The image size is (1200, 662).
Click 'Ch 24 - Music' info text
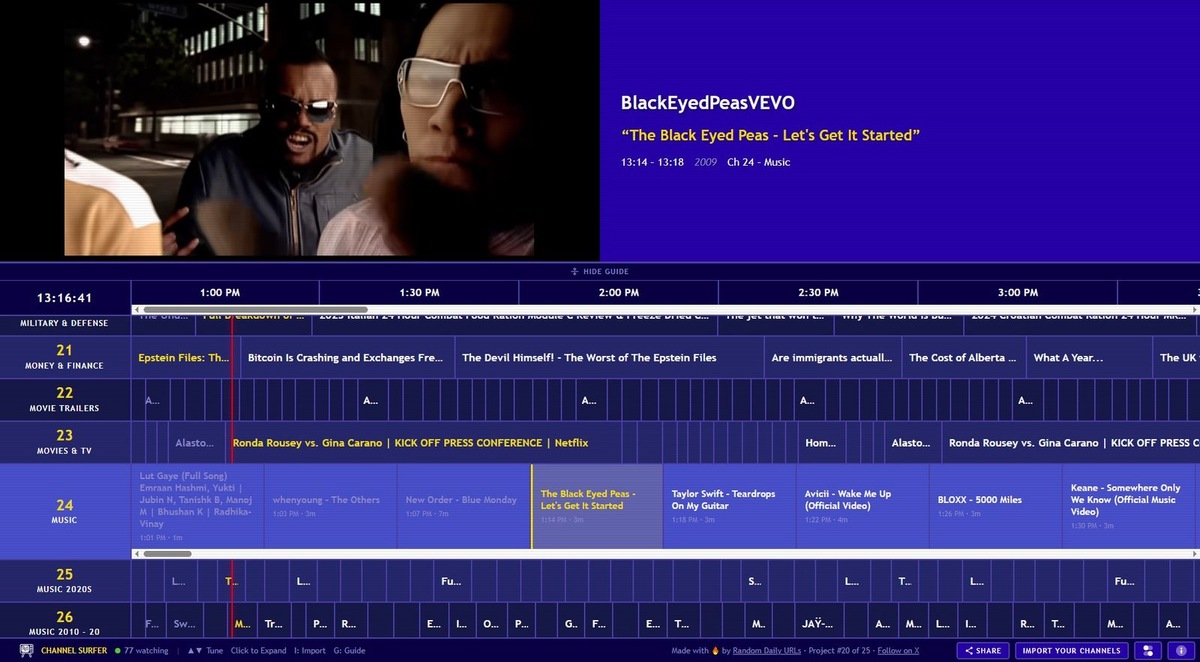[758, 162]
